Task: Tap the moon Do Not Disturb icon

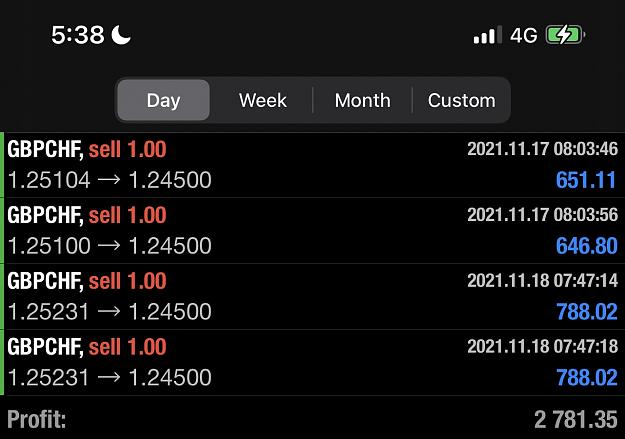Action: (x=121, y=35)
